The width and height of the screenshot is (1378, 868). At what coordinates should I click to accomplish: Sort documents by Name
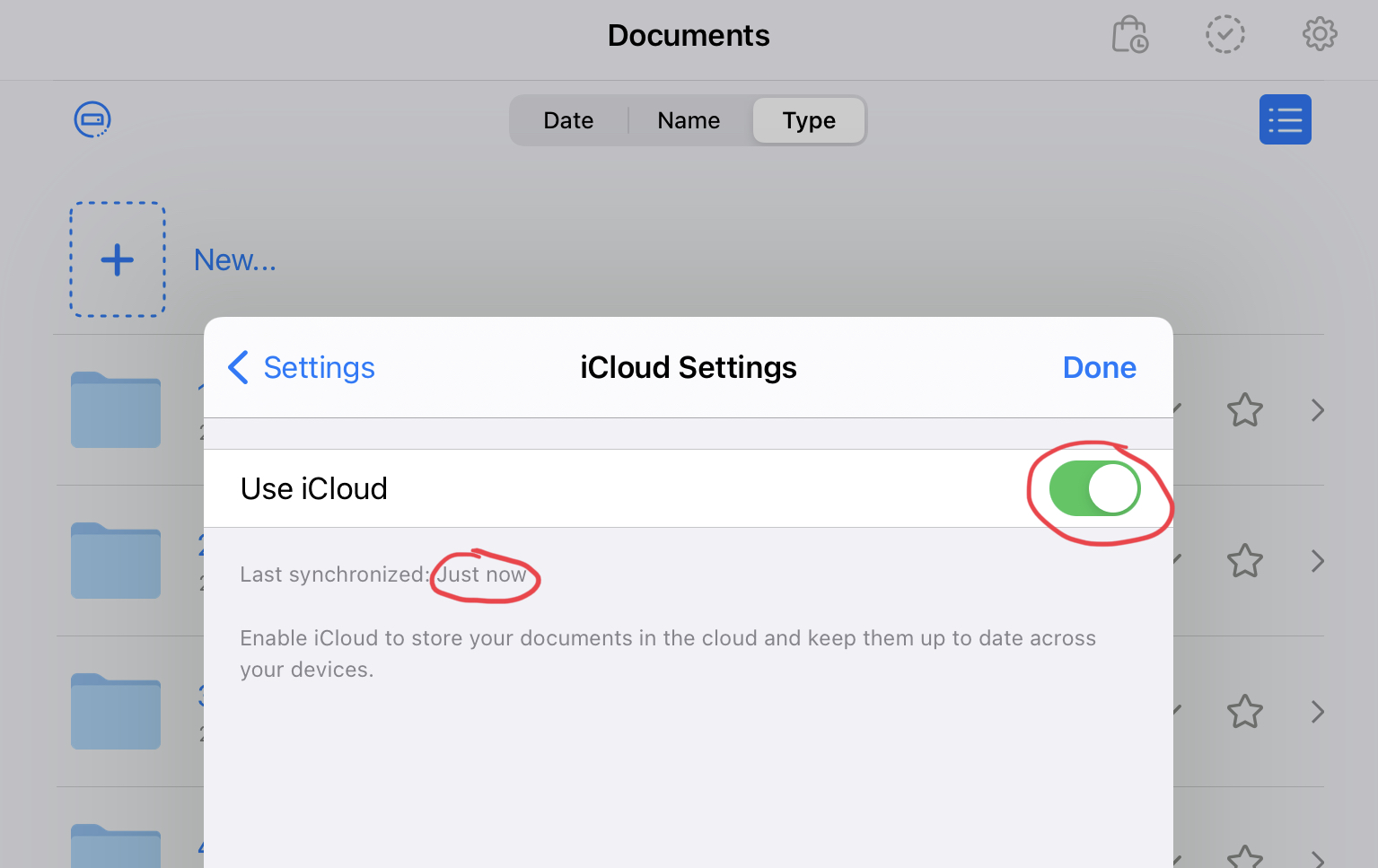(x=689, y=120)
